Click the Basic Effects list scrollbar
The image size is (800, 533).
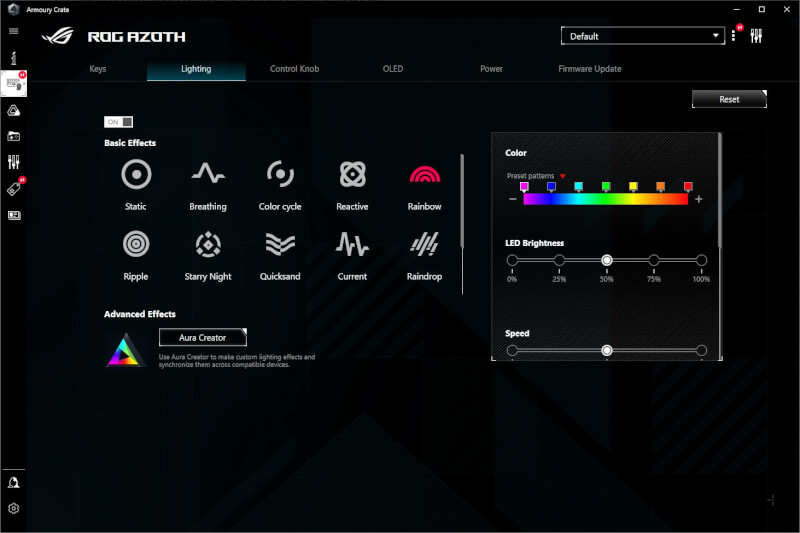[462, 201]
